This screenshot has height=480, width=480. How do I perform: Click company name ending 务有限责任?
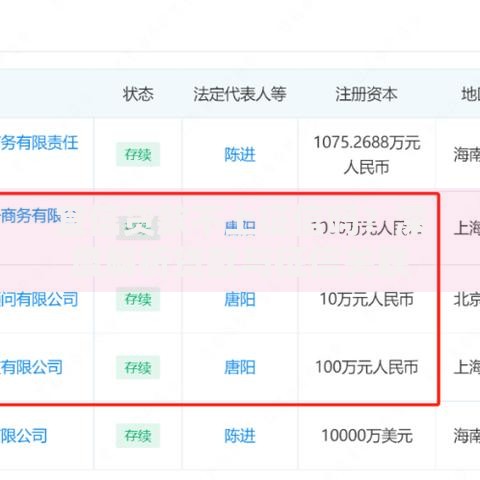[39, 143]
